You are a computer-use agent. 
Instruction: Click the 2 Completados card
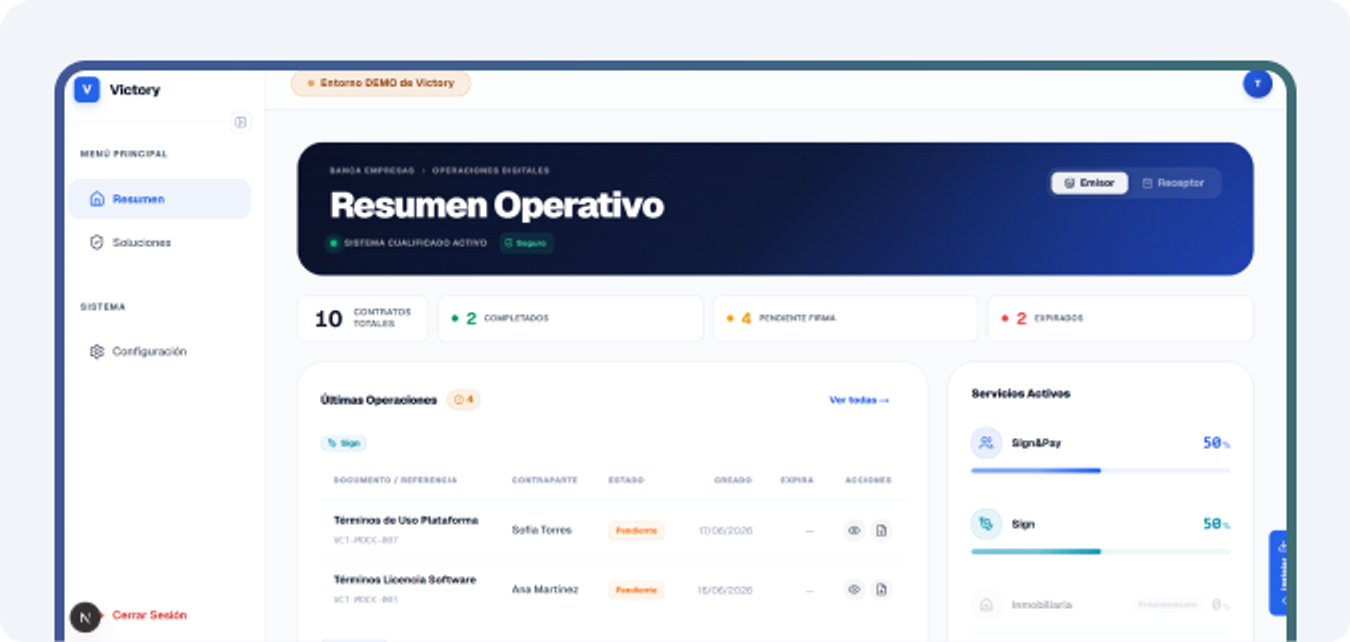(x=570, y=319)
